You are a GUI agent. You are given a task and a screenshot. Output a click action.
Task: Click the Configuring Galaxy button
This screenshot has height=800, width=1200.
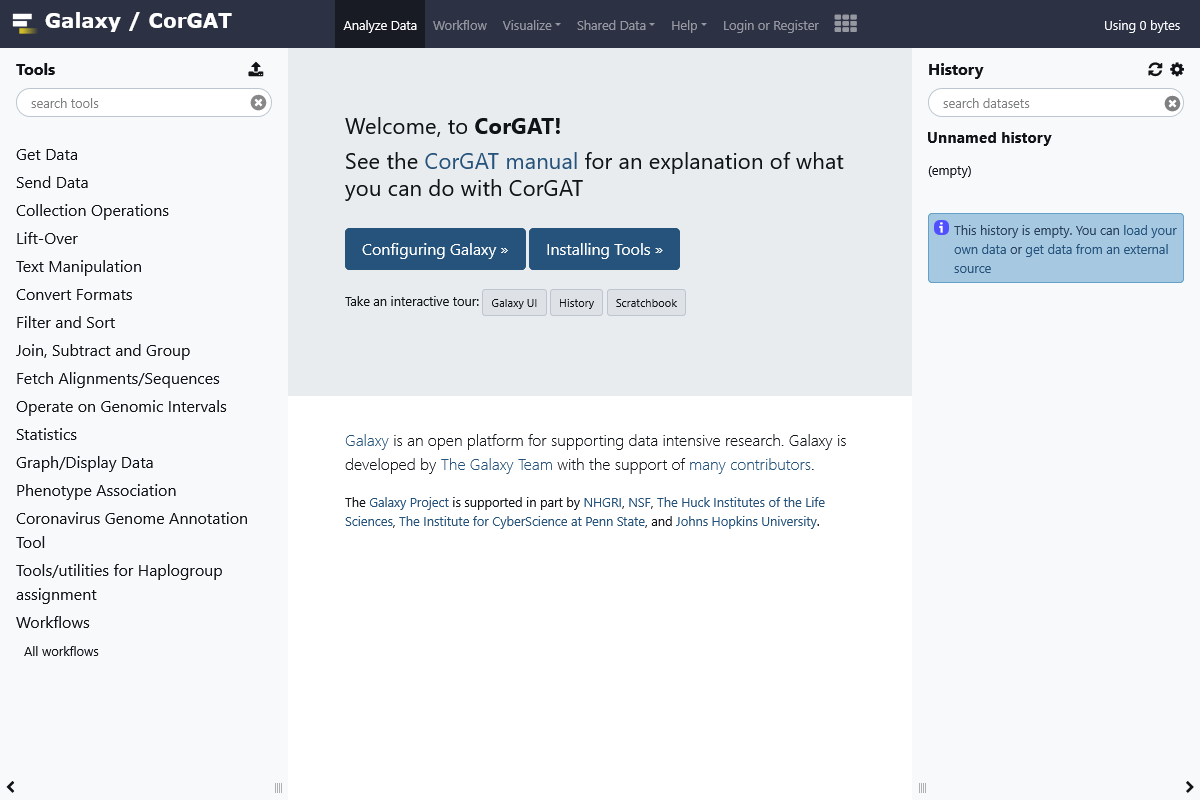435,249
